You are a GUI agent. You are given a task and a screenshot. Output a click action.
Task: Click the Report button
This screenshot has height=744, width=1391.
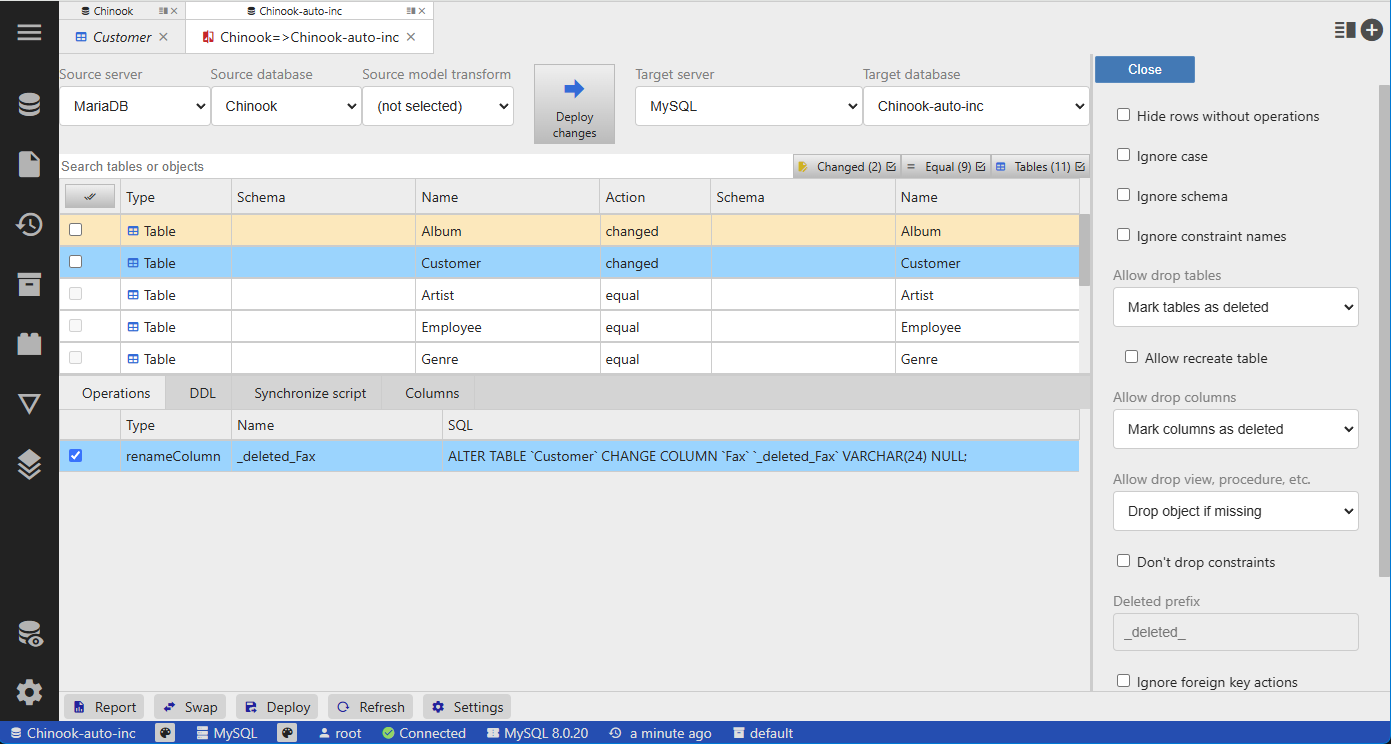point(104,707)
